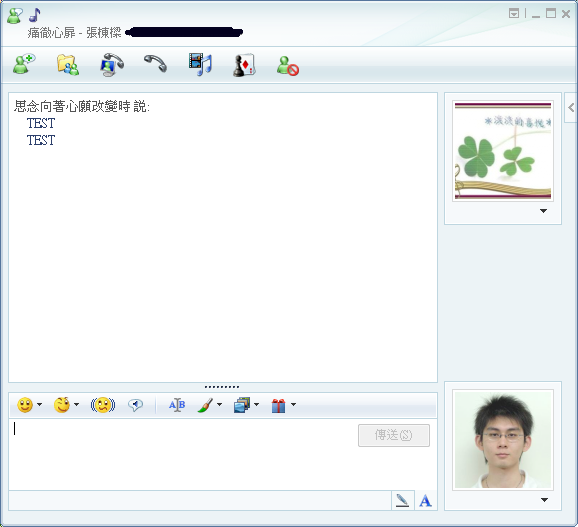Image resolution: width=578 pixels, height=527 pixels.
Task: Click the music note icon in title bar
Action: point(35,15)
